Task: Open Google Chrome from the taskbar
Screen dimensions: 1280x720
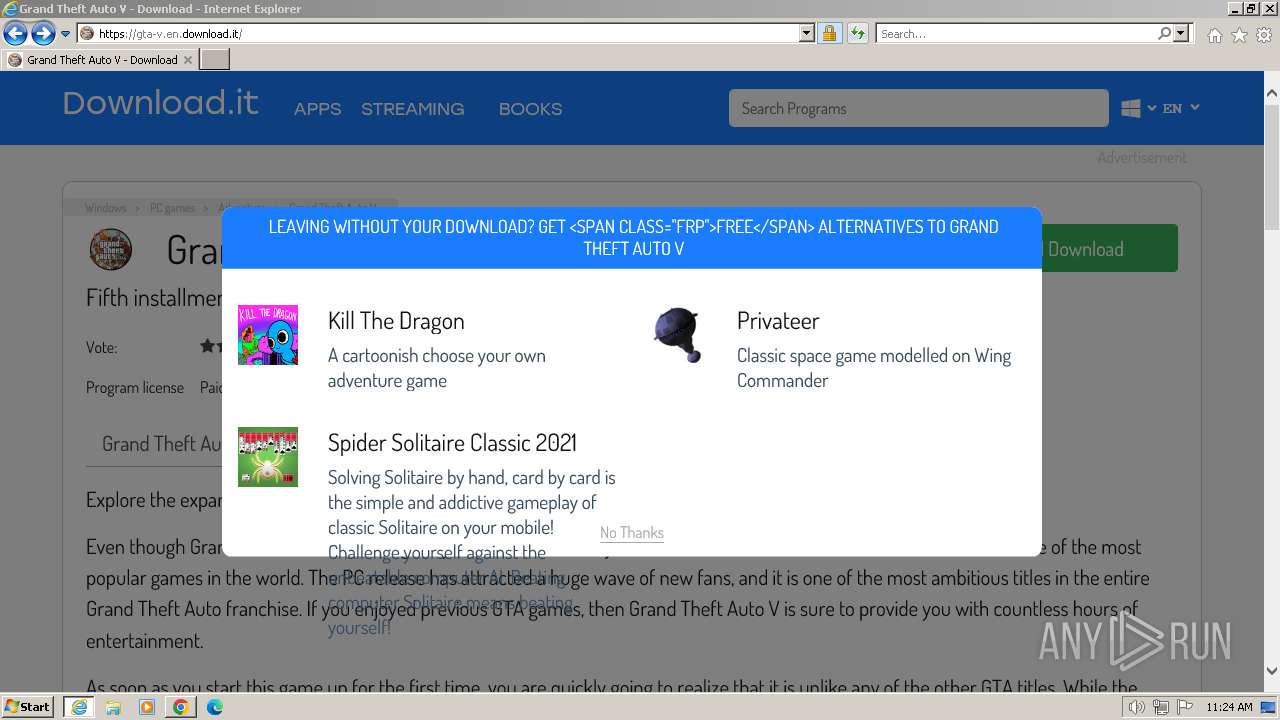Action: 181,707
